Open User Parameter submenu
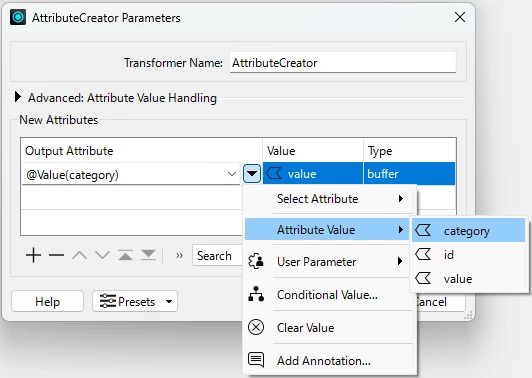 click(x=327, y=262)
